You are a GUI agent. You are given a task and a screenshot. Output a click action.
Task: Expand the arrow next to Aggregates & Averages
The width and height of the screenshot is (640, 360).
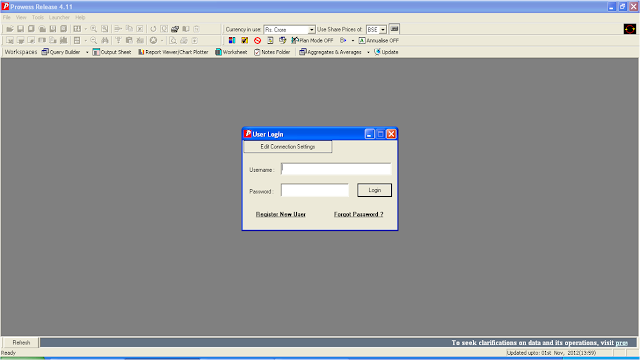[x=368, y=52]
